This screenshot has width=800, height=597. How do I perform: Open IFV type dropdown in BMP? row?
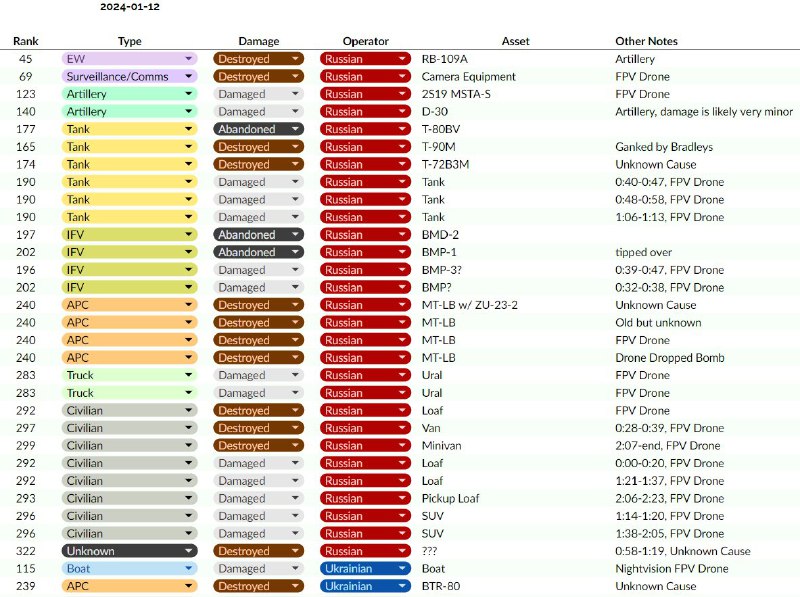129,287
